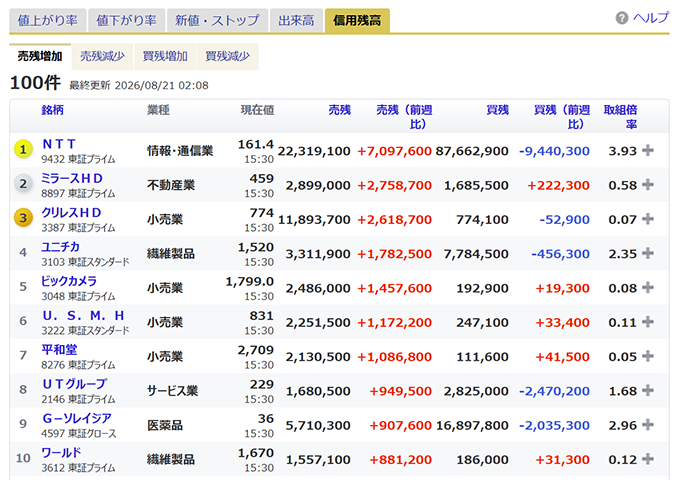Click ワールド's +881,200 weekly change value
This screenshot has width=680, height=485.
(x=400, y=460)
